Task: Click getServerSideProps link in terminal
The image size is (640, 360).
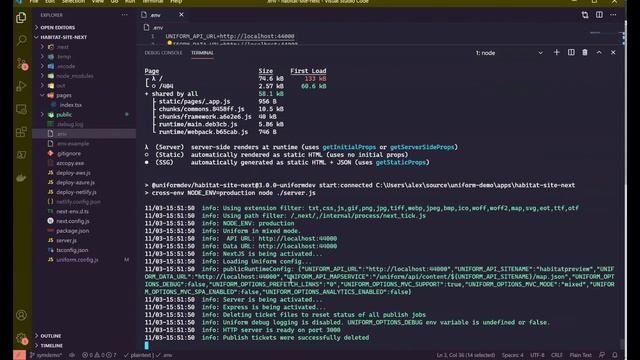Action: pos(422,147)
